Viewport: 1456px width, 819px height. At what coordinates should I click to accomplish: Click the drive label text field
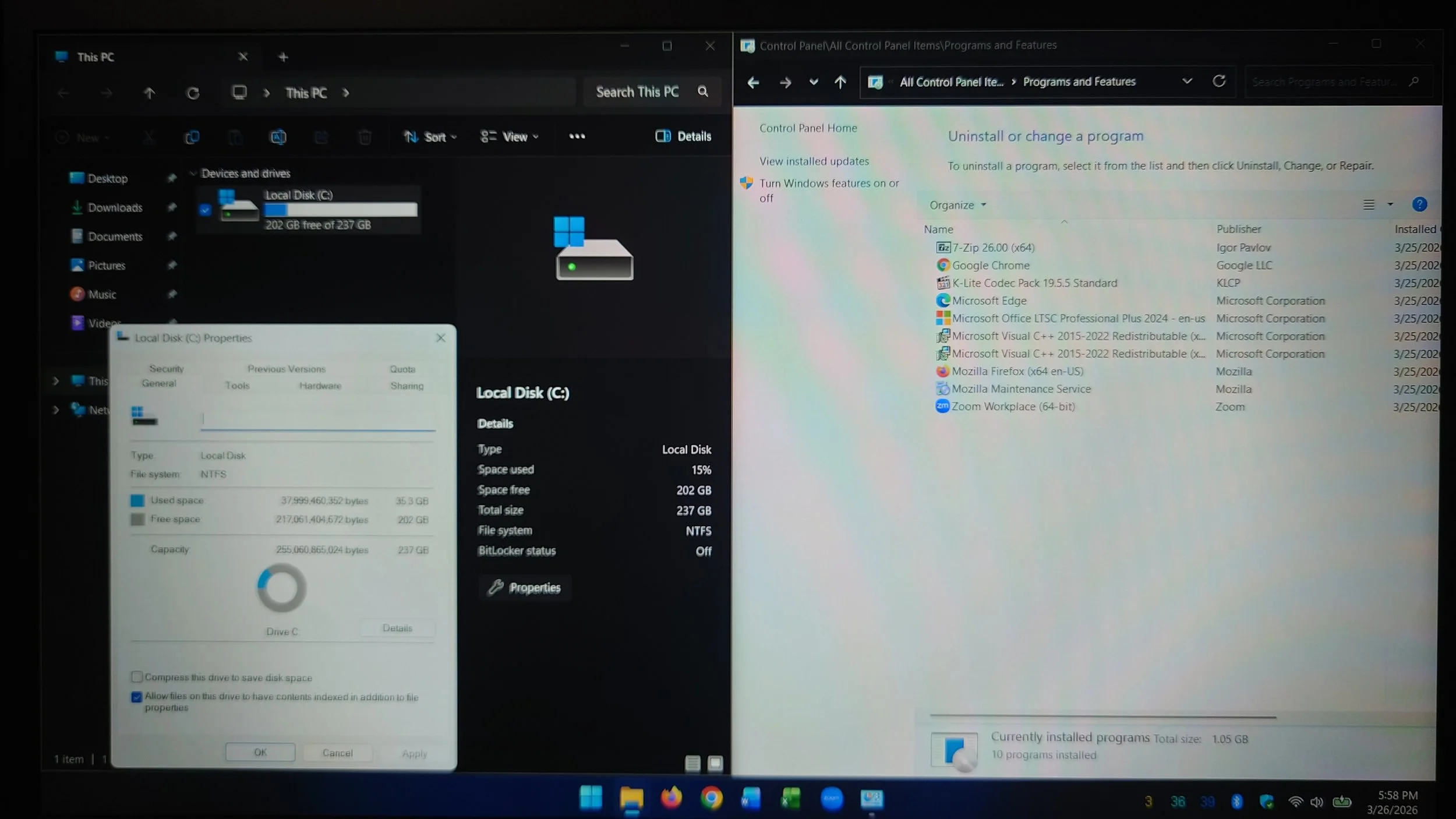click(x=317, y=419)
